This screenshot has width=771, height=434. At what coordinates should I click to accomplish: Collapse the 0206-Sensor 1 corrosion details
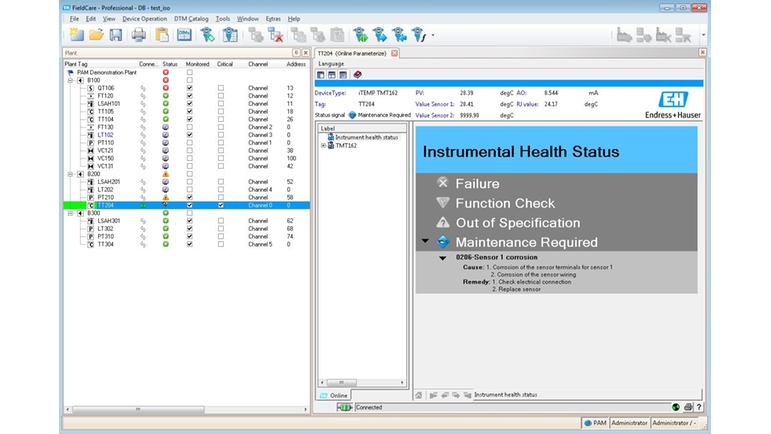click(443, 258)
